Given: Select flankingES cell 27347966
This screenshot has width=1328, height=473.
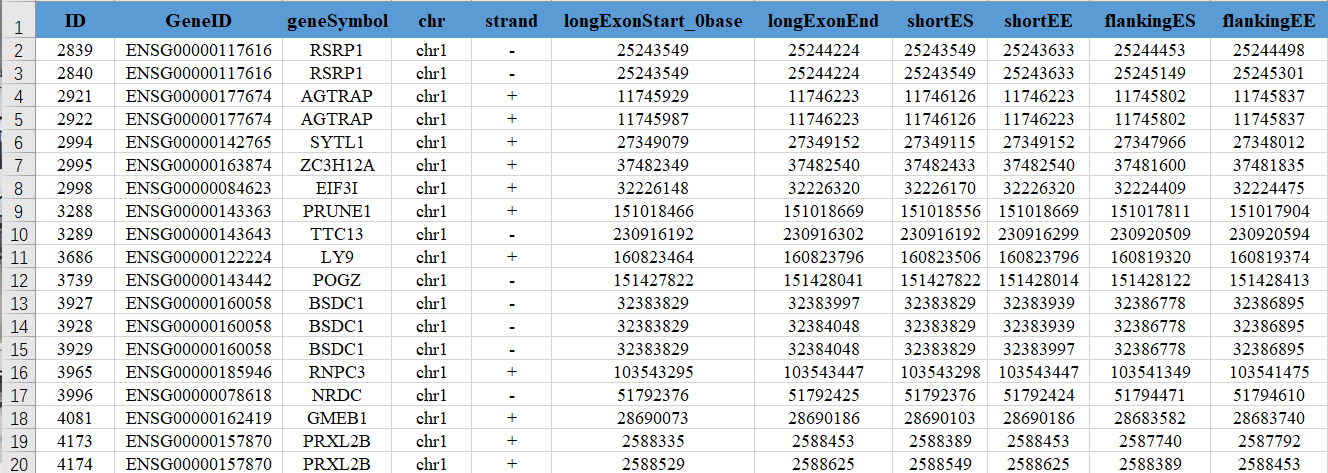Looking at the screenshot, I should pos(1150,142).
